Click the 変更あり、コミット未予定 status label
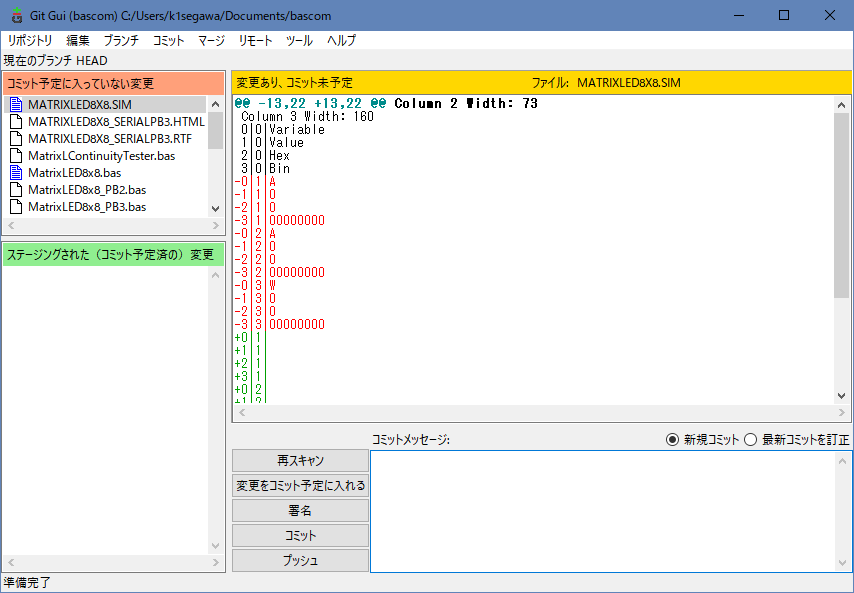854x593 pixels. click(294, 83)
